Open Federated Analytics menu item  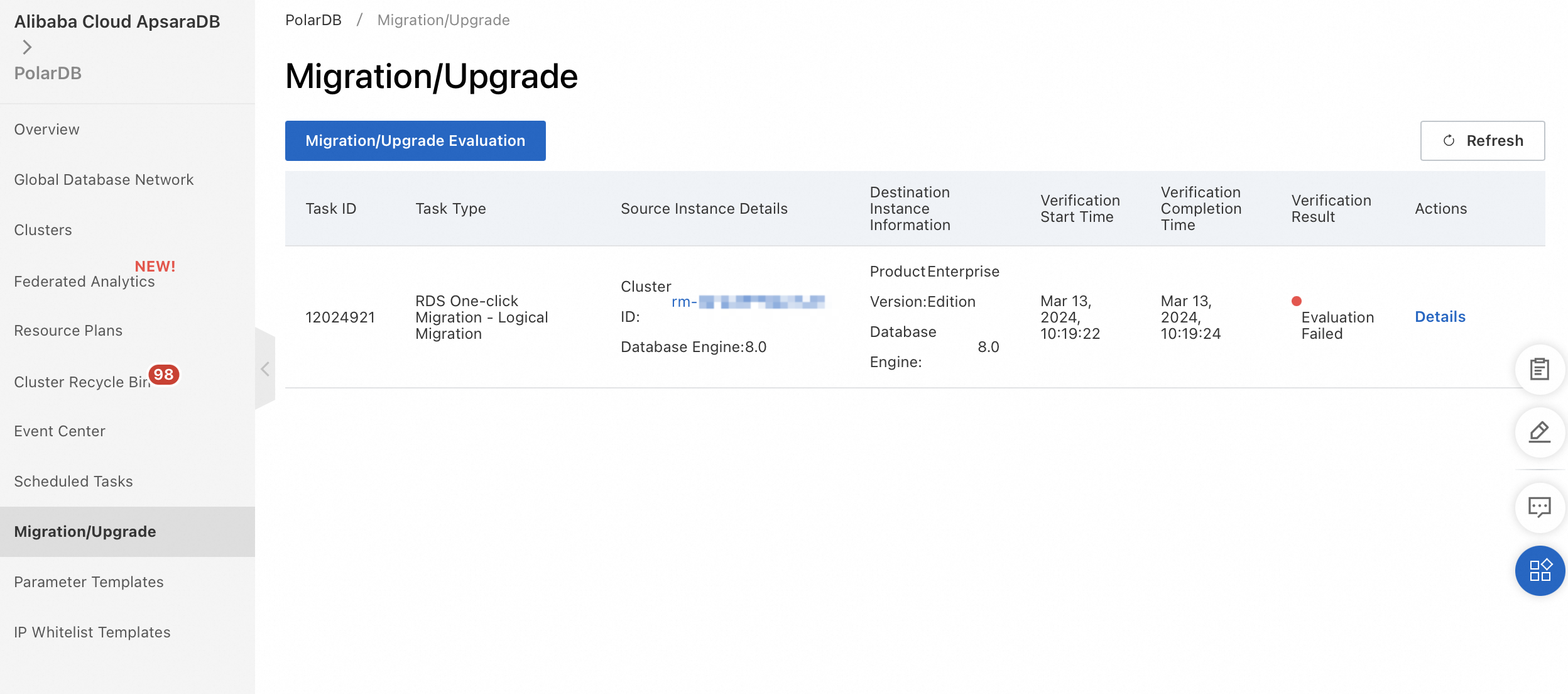(x=84, y=282)
